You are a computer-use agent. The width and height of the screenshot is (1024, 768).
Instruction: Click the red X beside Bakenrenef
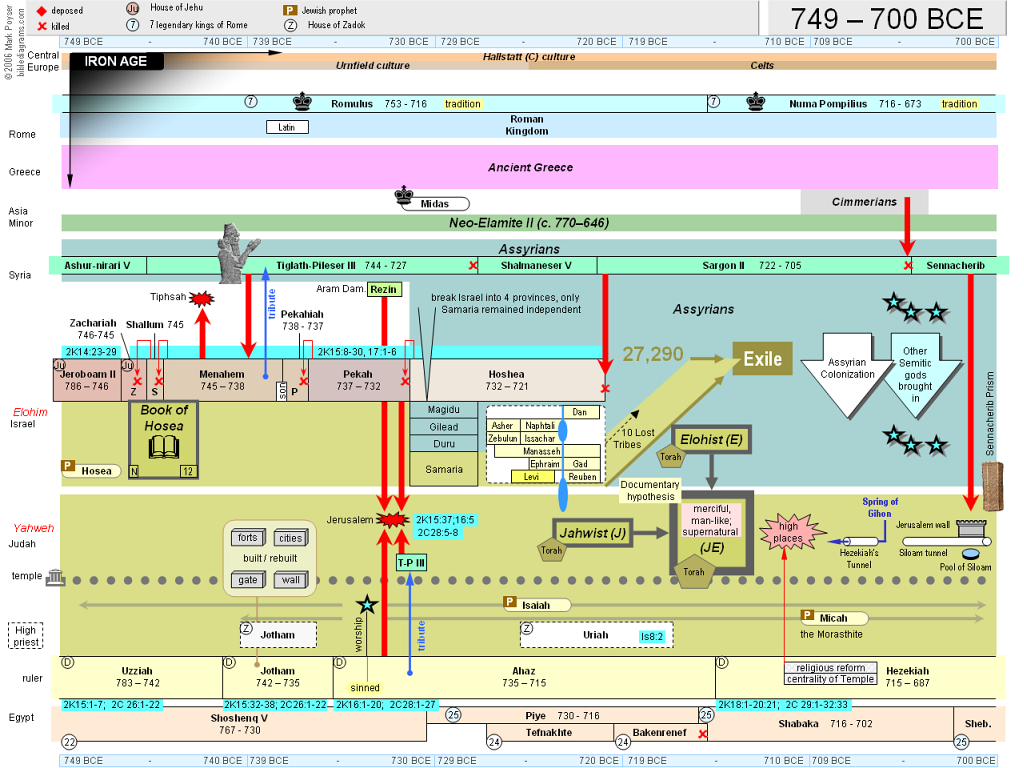click(x=703, y=734)
